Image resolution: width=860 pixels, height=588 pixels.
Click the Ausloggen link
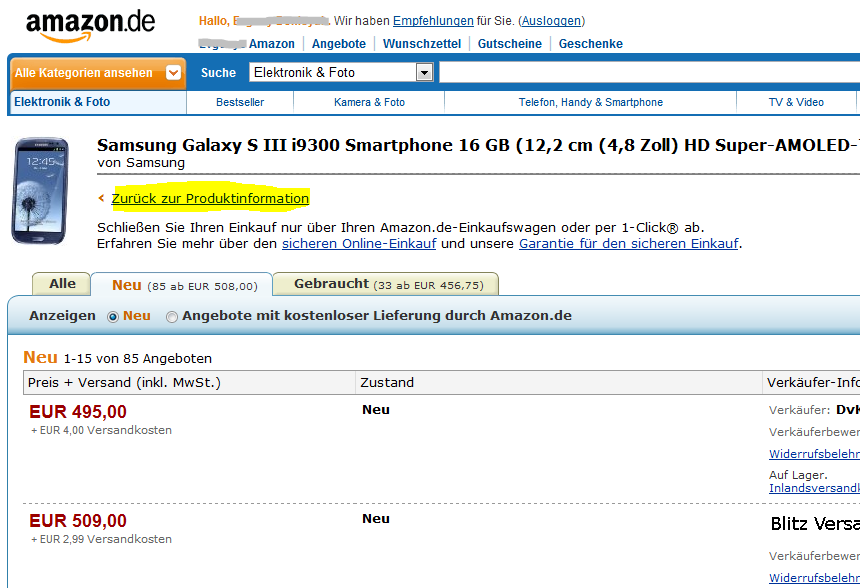coord(551,21)
